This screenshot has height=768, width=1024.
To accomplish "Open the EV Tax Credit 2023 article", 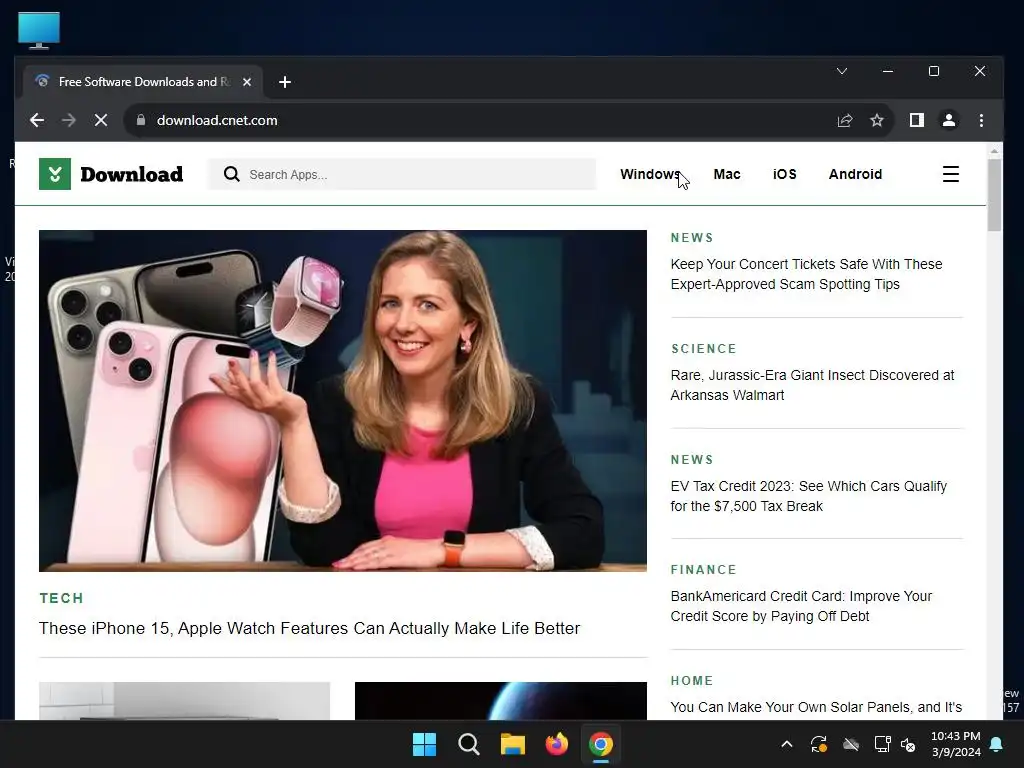I will (x=808, y=496).
